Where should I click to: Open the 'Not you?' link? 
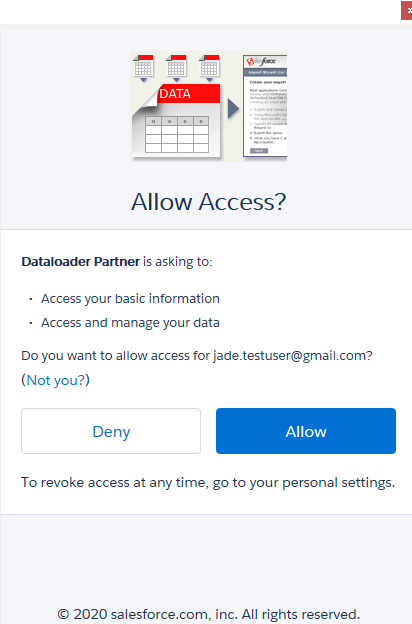pyautogui.click(x=55, y=380)
